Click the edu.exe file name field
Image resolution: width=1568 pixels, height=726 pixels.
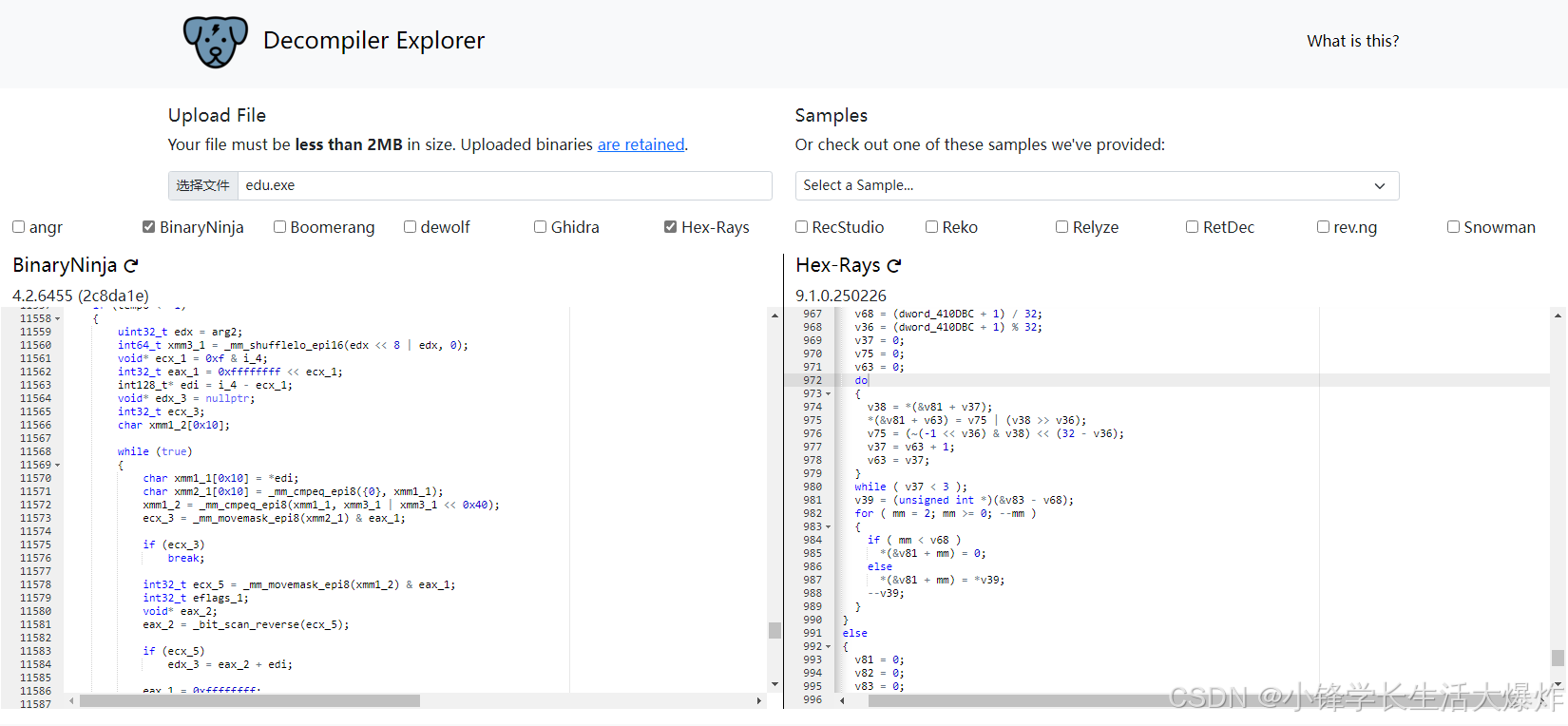[x=505, y=185]
